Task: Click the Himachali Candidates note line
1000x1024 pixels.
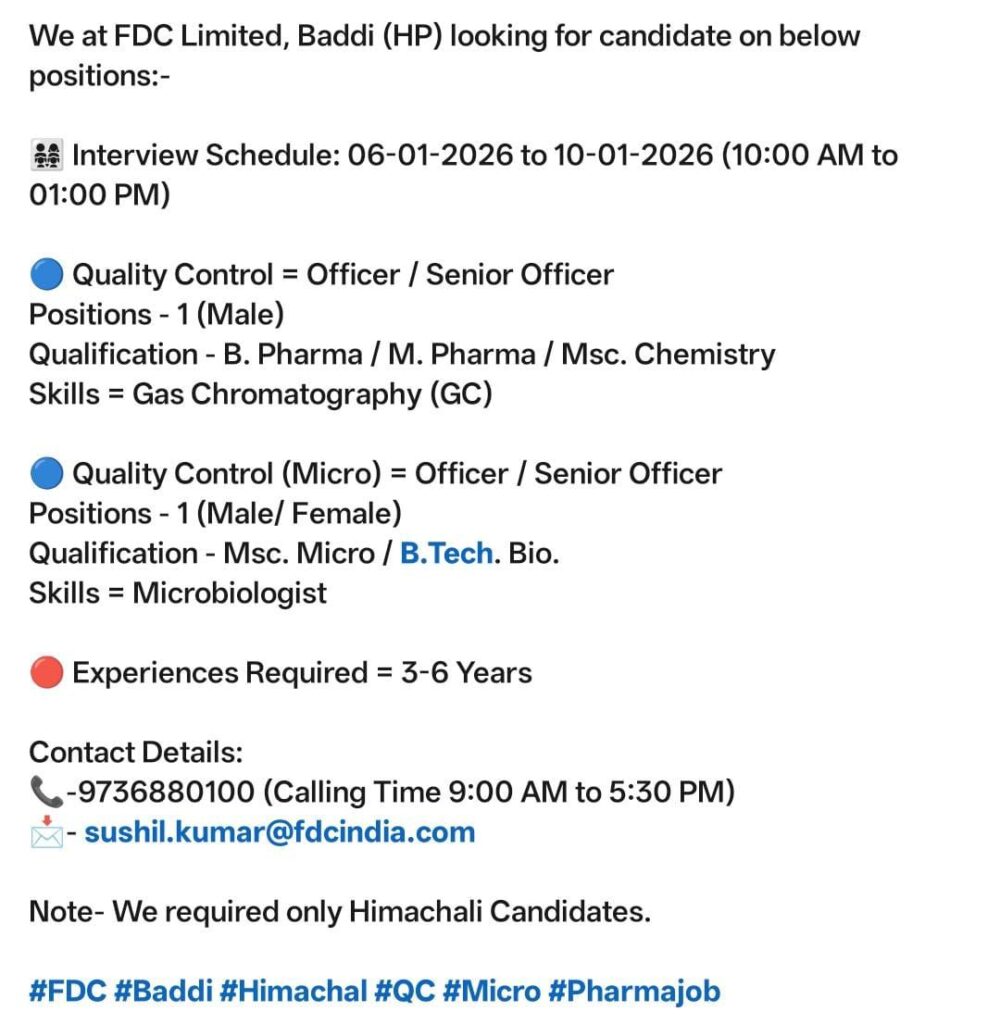Action: coord(340,912)
